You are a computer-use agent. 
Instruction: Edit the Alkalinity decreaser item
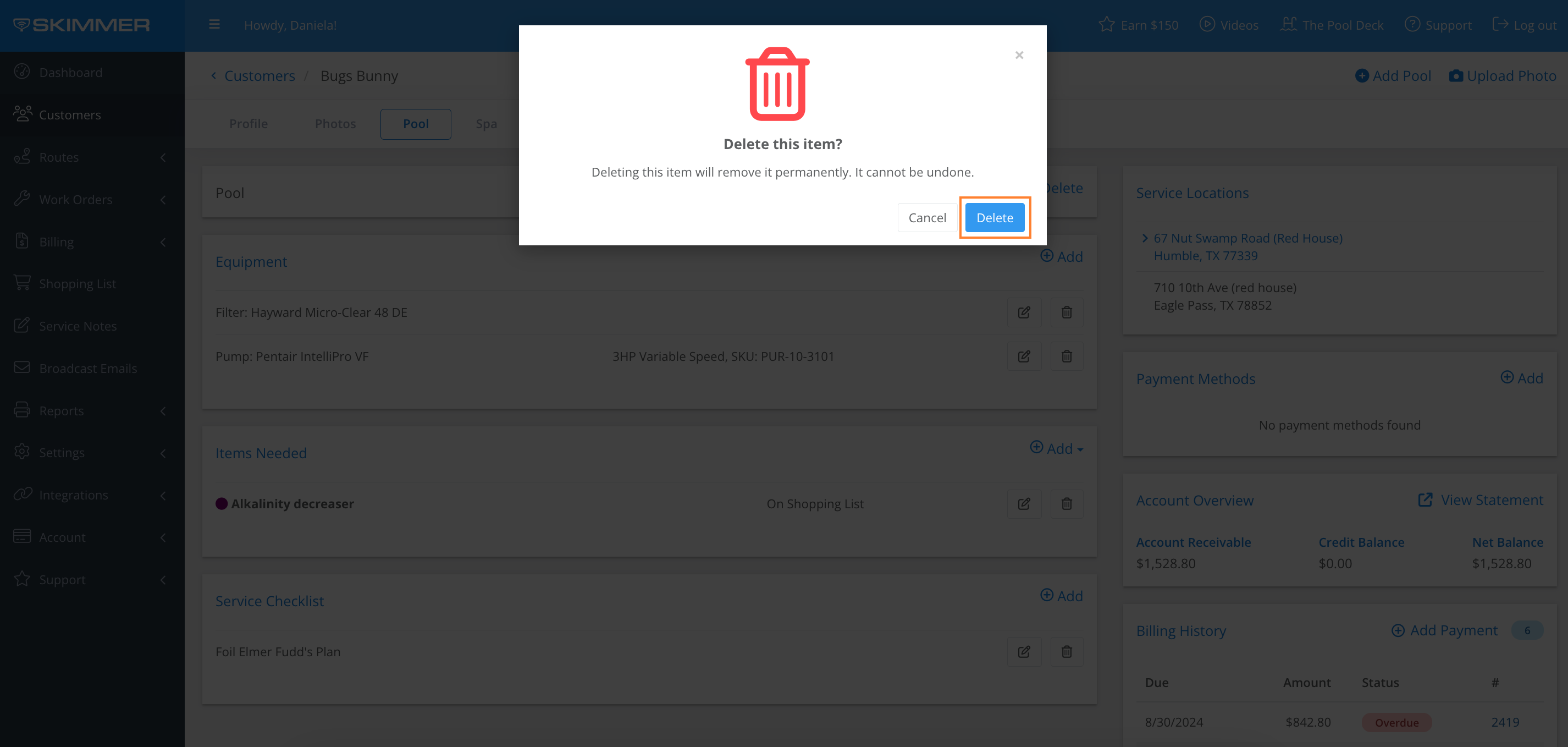[1024, 503]
